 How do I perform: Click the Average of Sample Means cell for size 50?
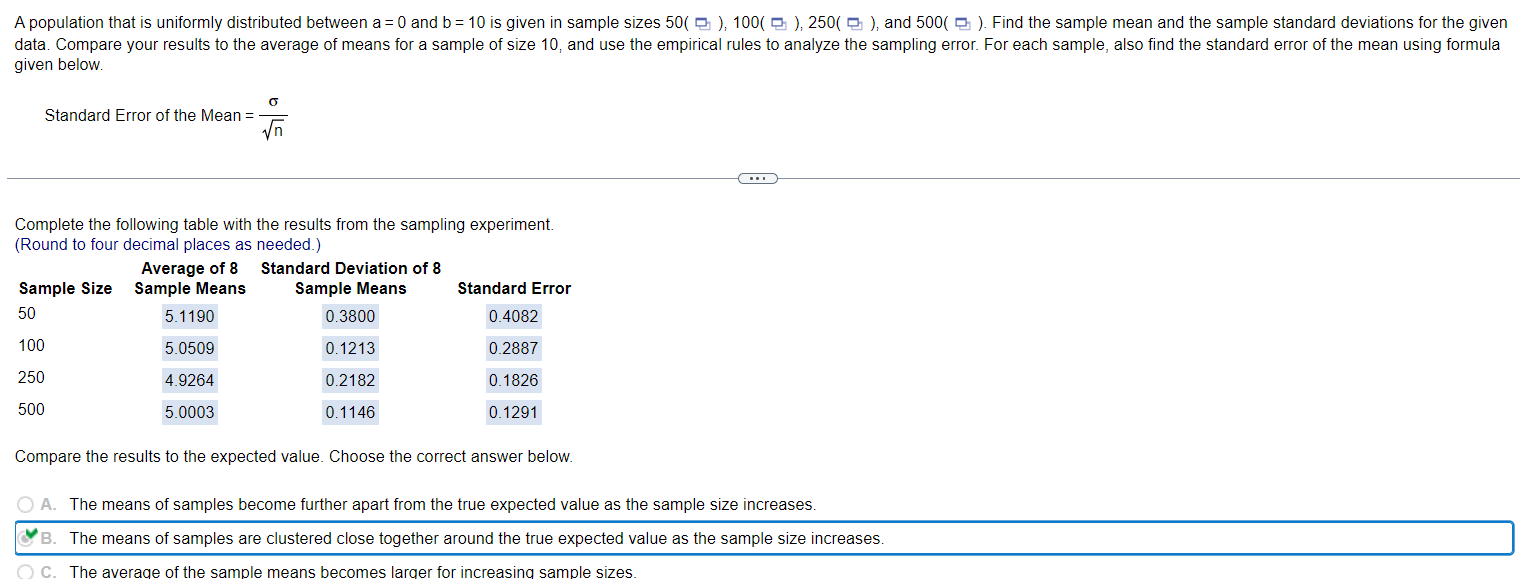pos(190,316)
